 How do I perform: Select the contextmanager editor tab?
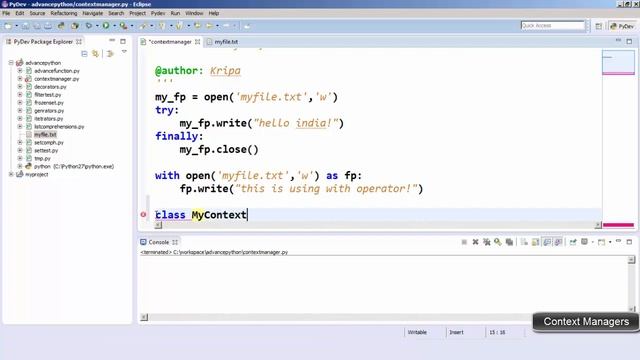click(x=169, y=42)
